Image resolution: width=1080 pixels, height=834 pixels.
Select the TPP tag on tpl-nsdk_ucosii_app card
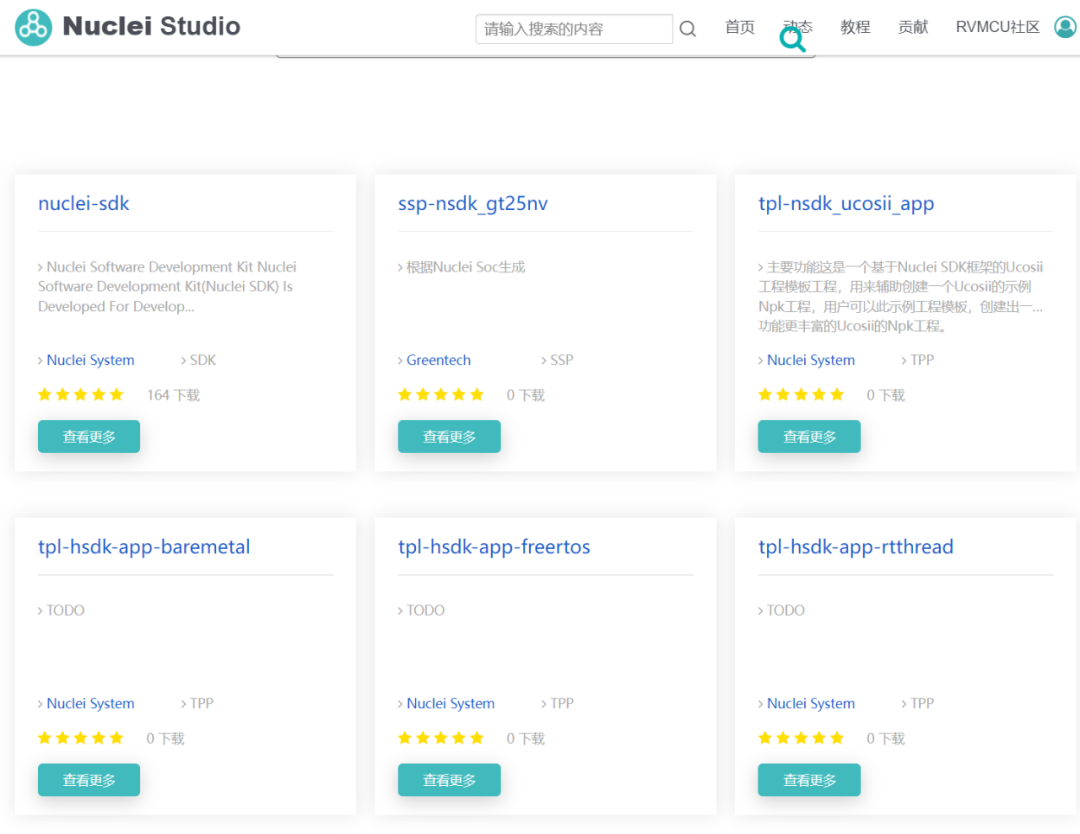pyautogui.click(x=922, y=360)
